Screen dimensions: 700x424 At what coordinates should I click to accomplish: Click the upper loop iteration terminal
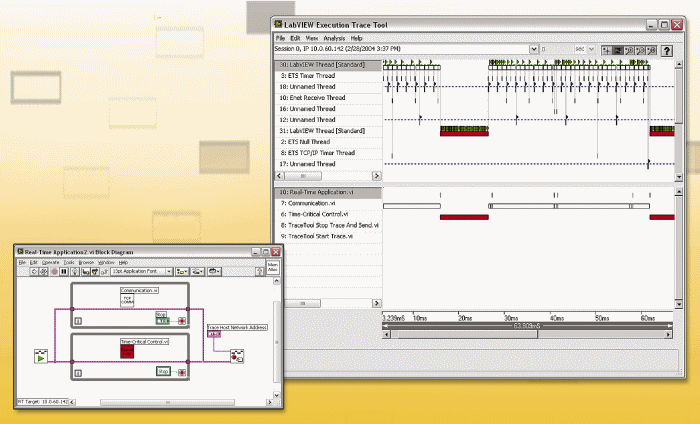[x=78, y=321]
